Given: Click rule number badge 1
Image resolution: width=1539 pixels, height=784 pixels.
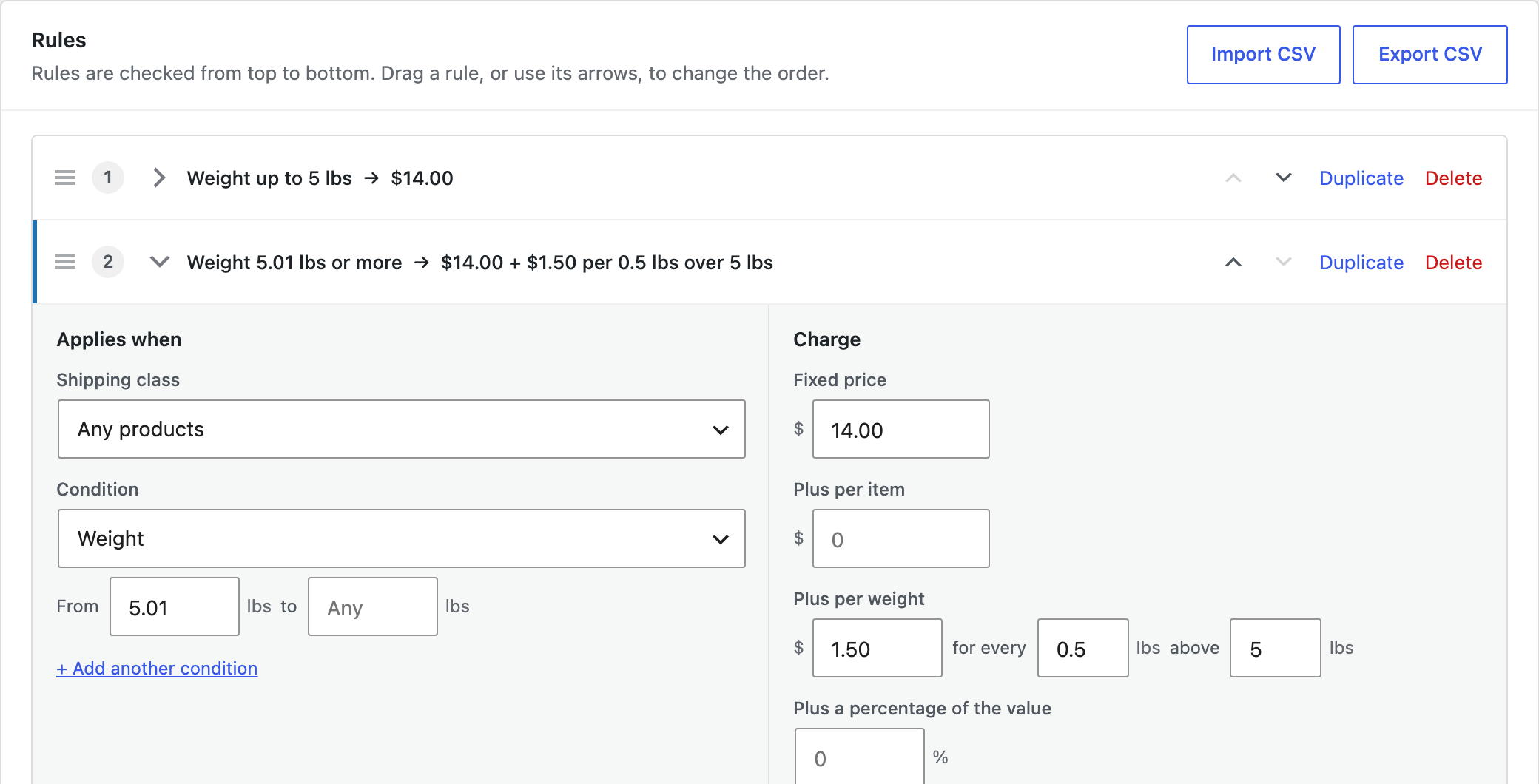Looking at the screenshot, I should tap(108, 178).
